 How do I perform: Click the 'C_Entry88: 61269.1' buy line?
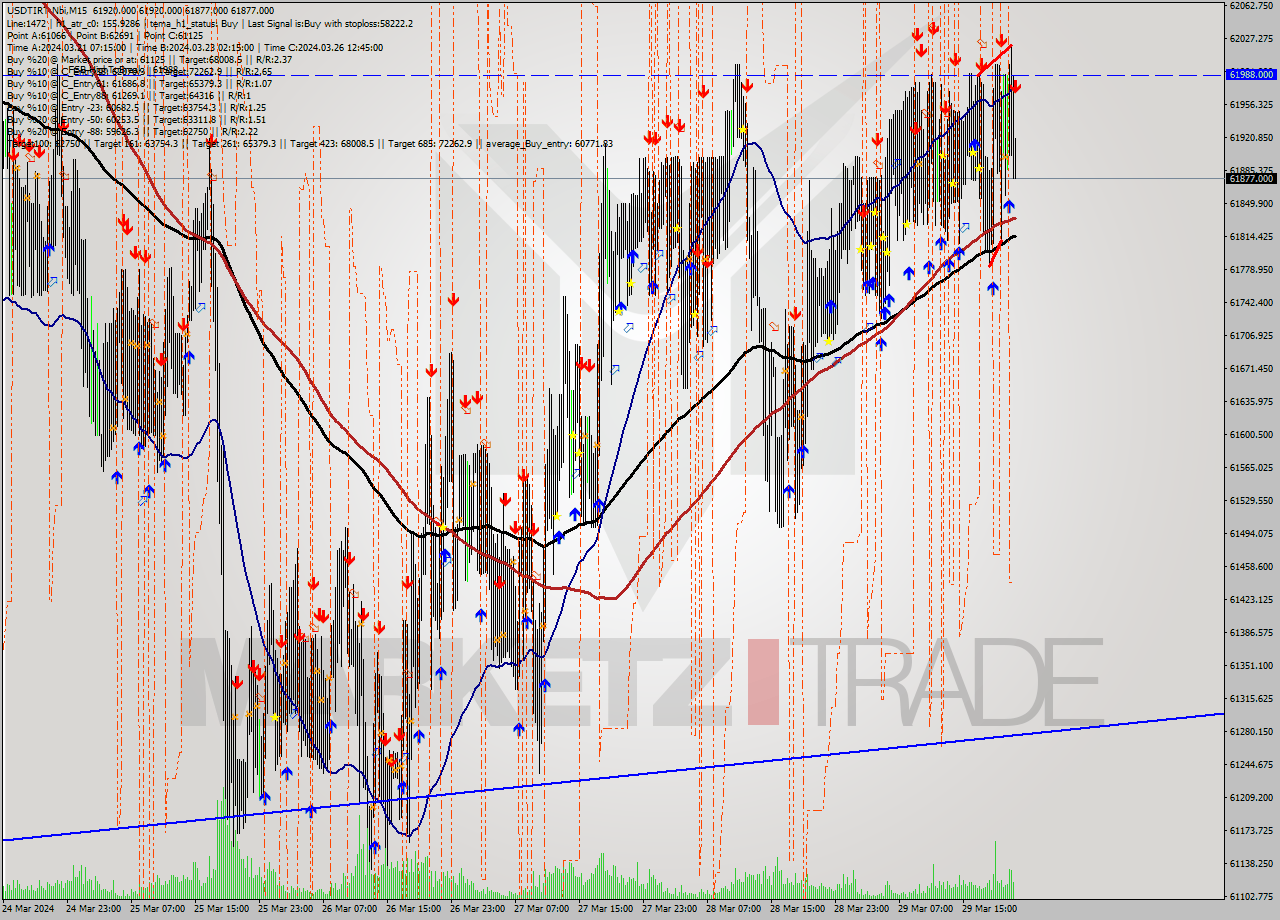(x=129, y=95)
